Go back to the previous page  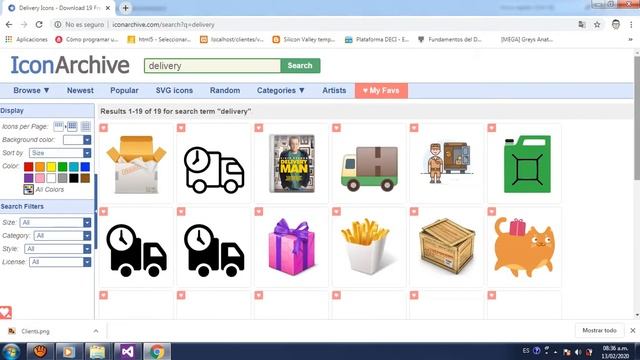point(9,24)
